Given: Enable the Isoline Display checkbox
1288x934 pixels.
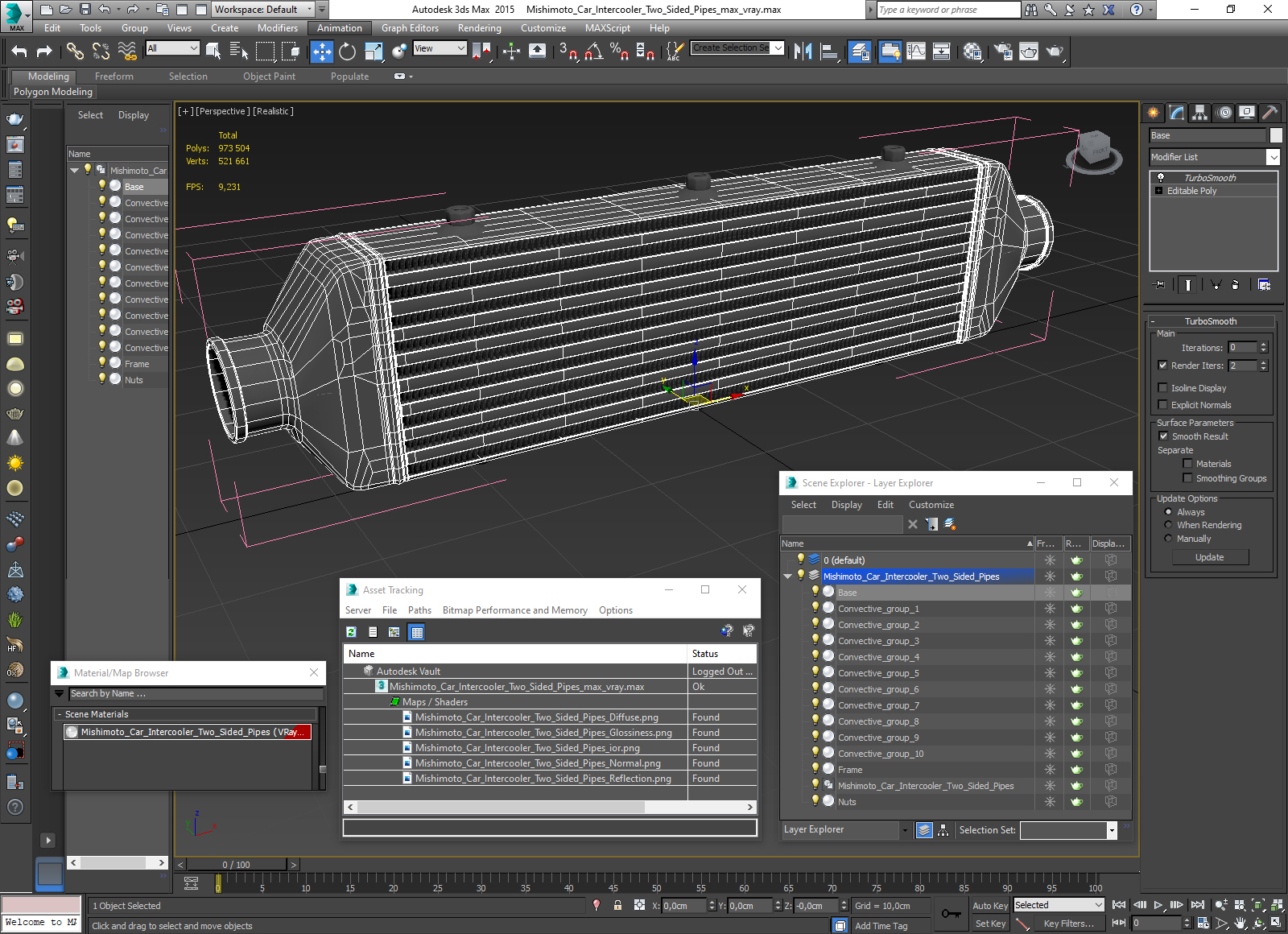Looking at the screenshot, I should 1162,388.
